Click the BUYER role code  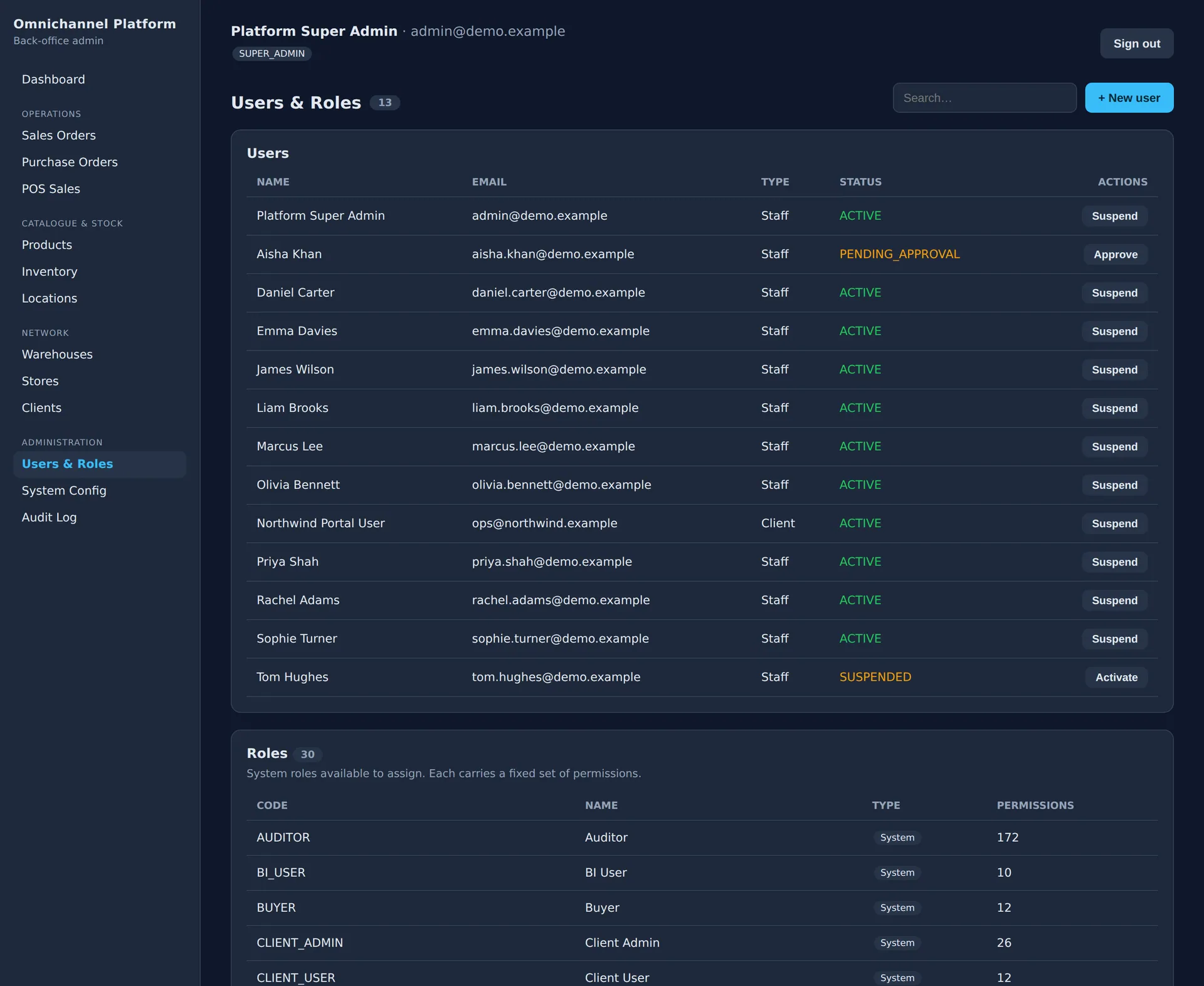point(276,908)
